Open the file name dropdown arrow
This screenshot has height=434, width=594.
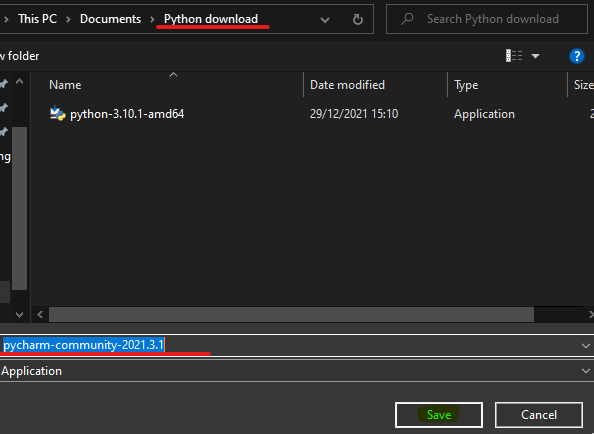click(x=586, y=346)
